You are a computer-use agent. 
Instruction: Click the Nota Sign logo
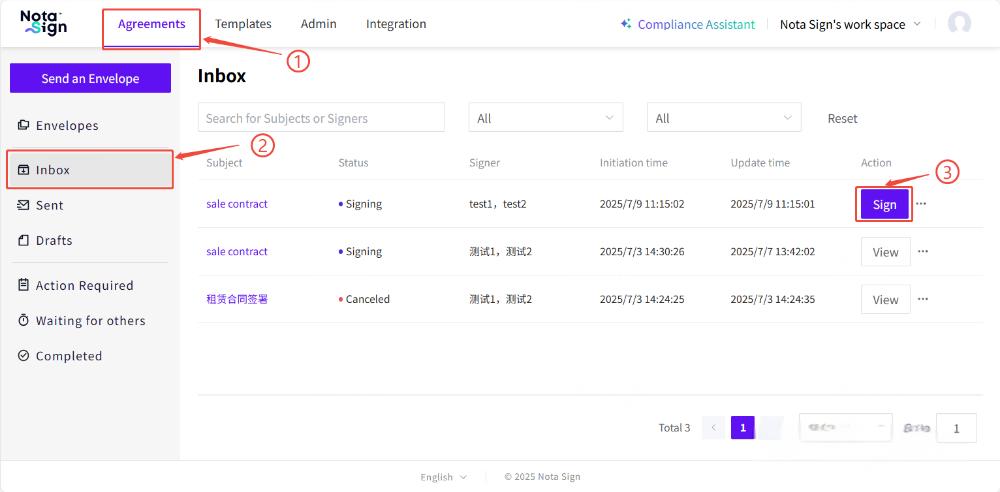tap(44, 23)
